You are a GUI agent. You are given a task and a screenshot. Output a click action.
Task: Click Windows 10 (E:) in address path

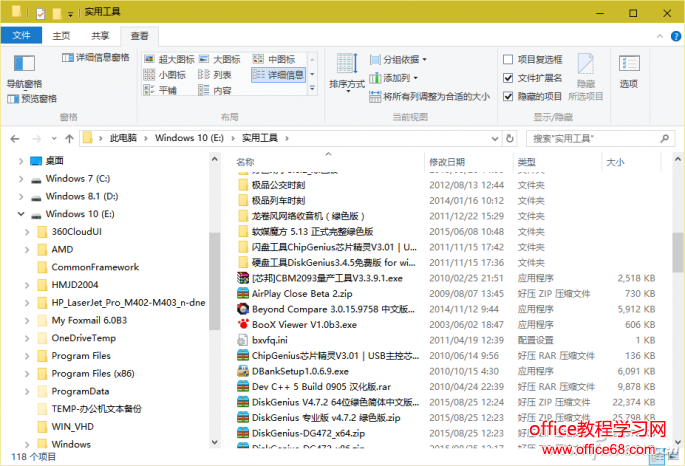(x=189, y=138)
